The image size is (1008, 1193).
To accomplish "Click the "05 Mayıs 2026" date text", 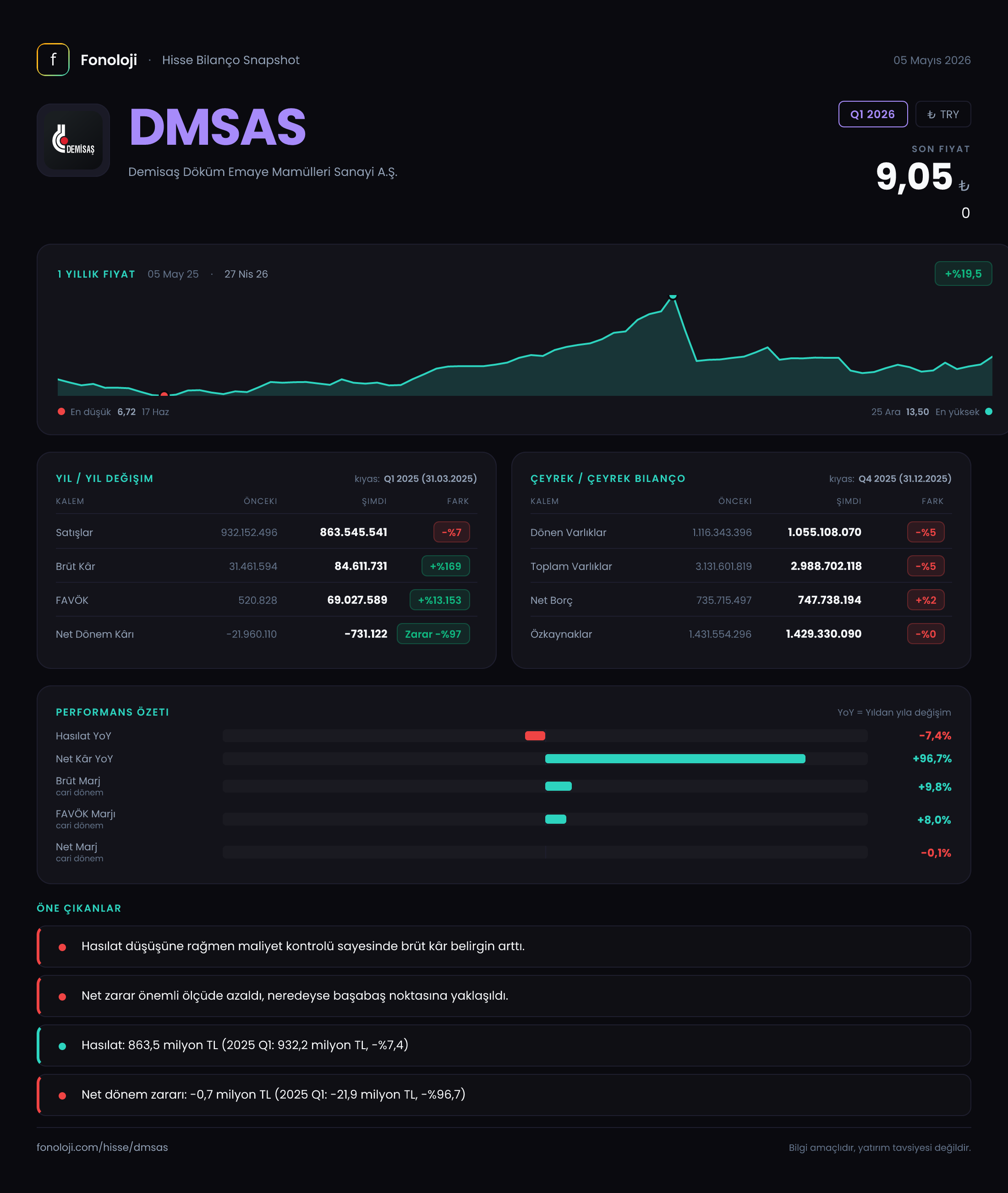I will pyautogui.click(x=932, y=60).
